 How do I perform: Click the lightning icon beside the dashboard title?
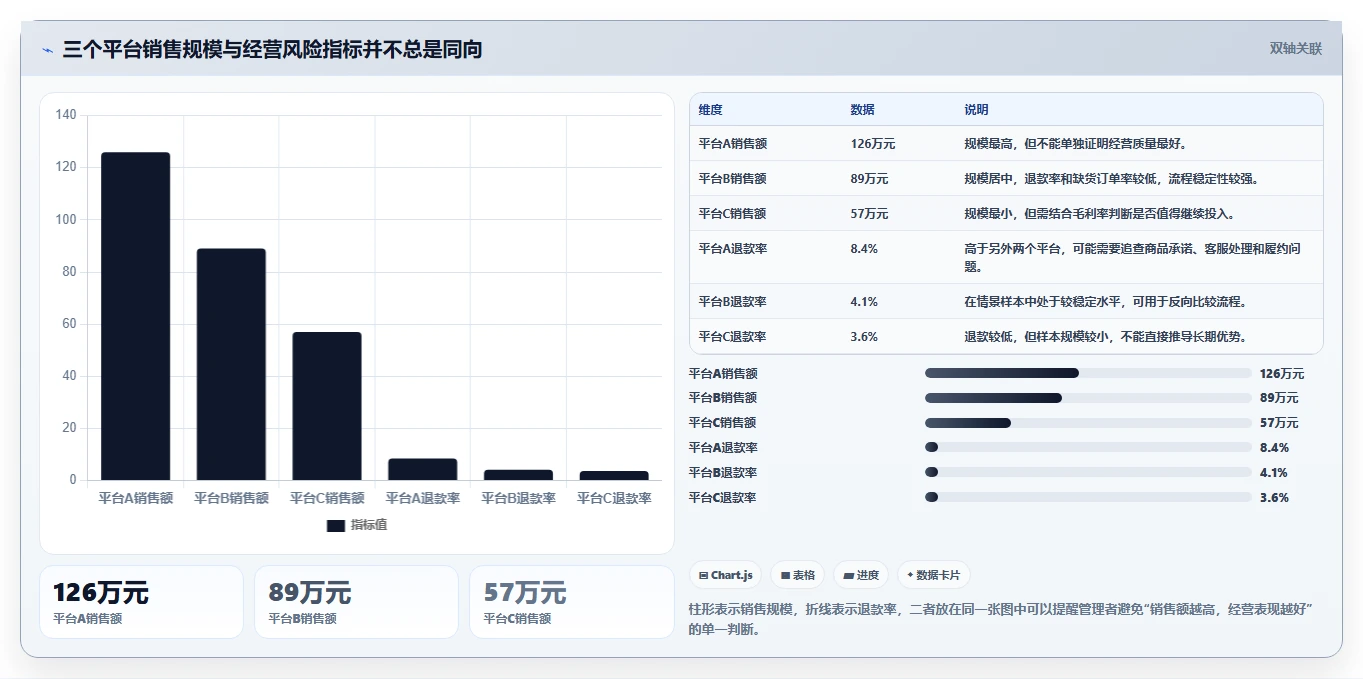(48, 50)
